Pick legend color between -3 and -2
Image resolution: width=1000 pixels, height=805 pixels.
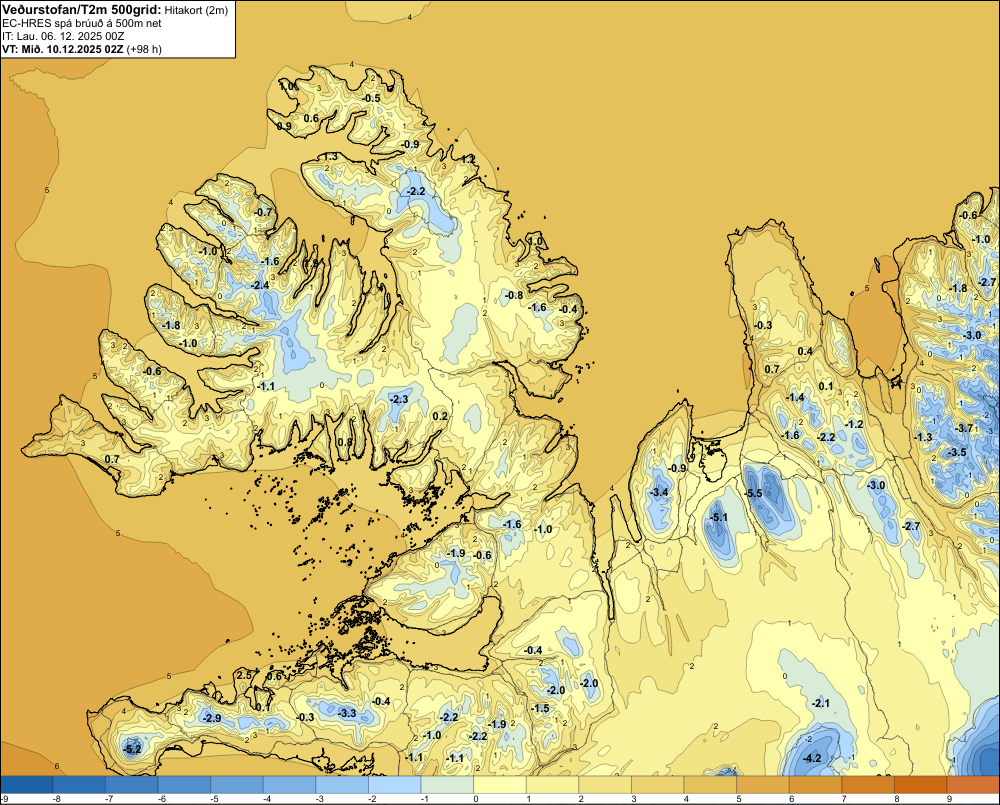(342, 784)
